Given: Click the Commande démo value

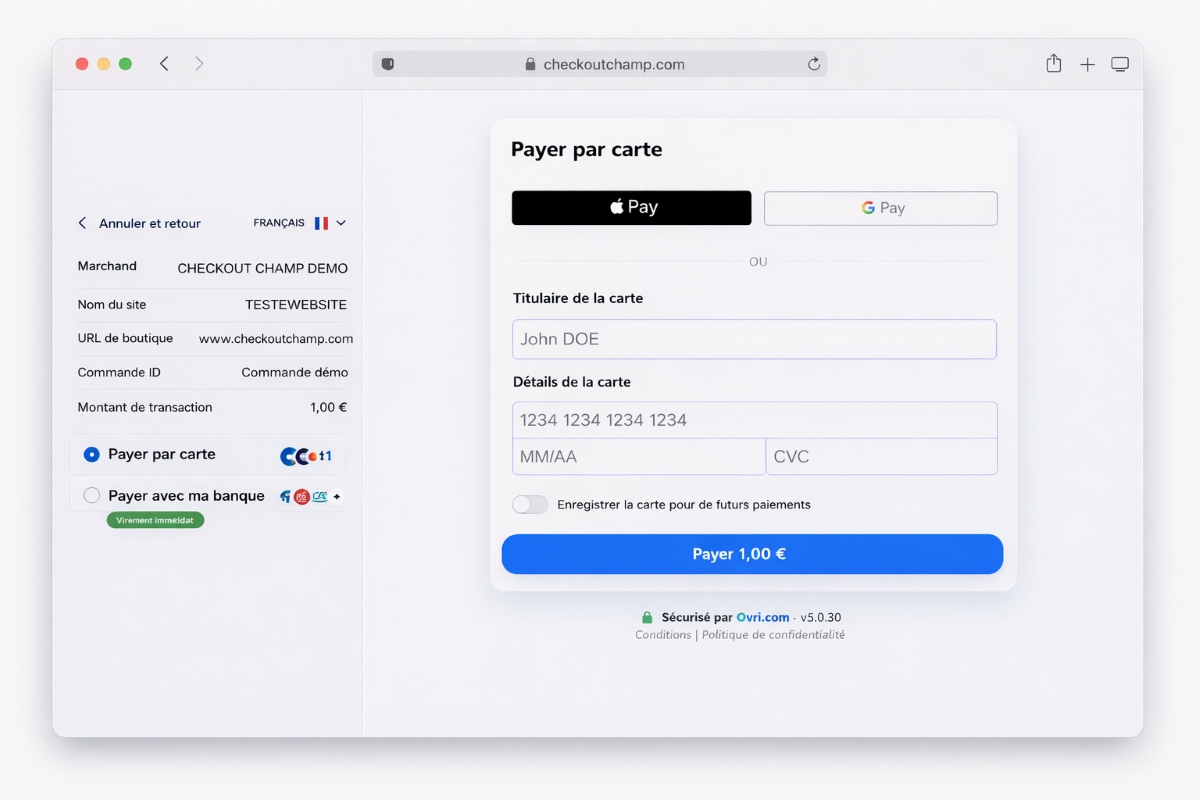Looking at the screenshot, I should [295, 372].
